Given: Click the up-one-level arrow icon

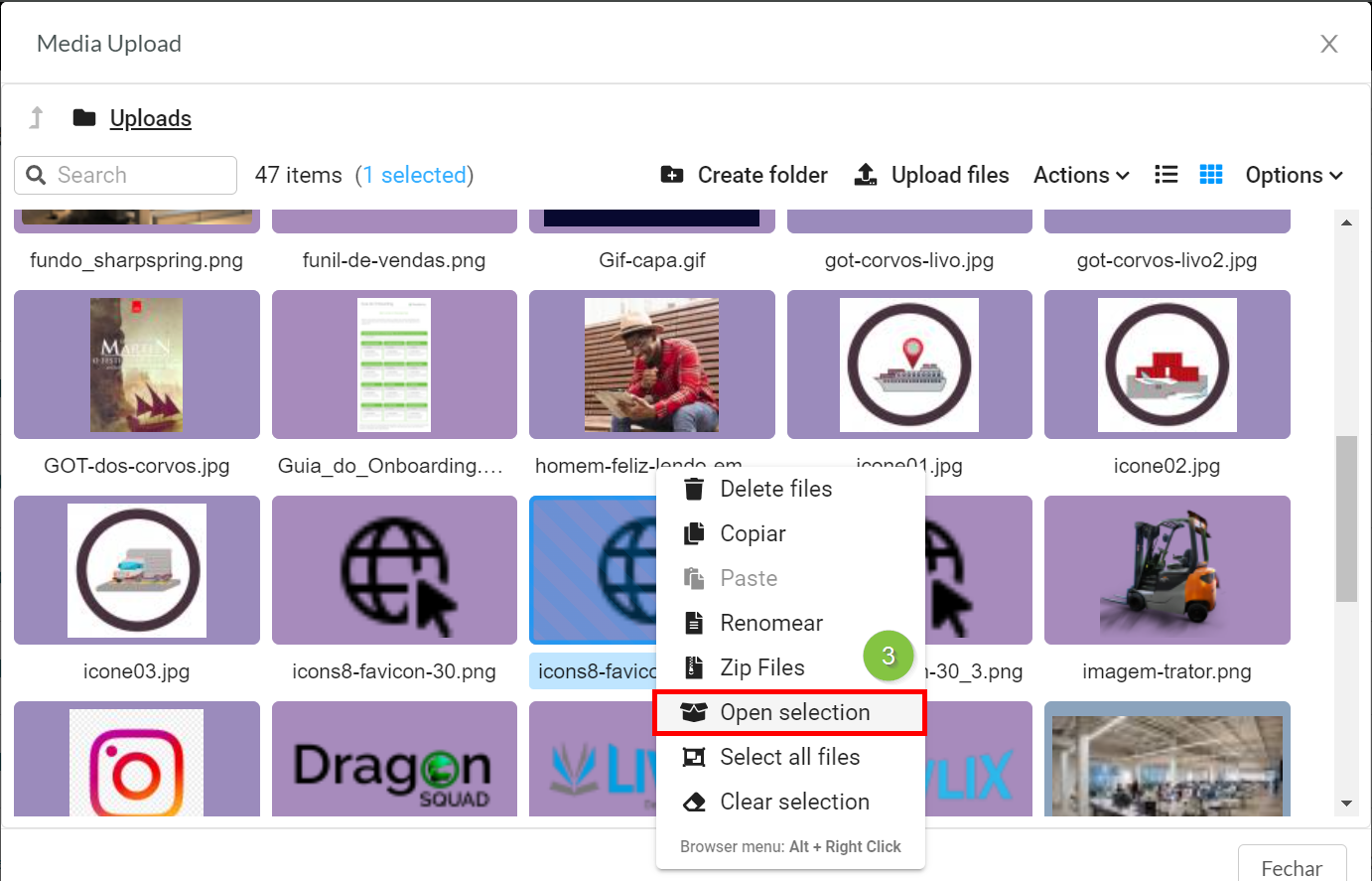Looking at the screenshot, I should coord(37,118).
